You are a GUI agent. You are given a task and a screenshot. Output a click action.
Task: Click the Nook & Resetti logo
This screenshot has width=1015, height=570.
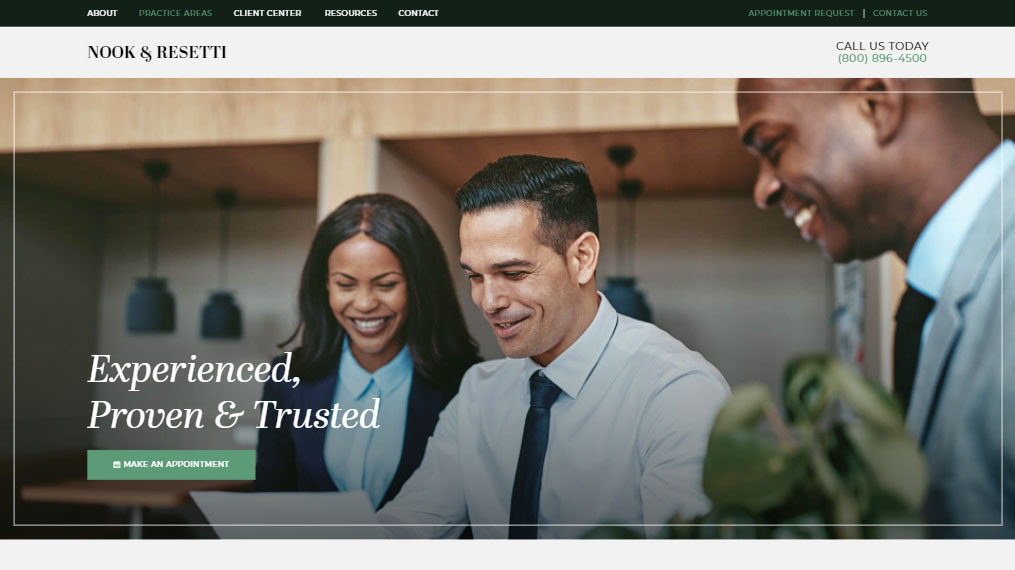tap(157, 52)
